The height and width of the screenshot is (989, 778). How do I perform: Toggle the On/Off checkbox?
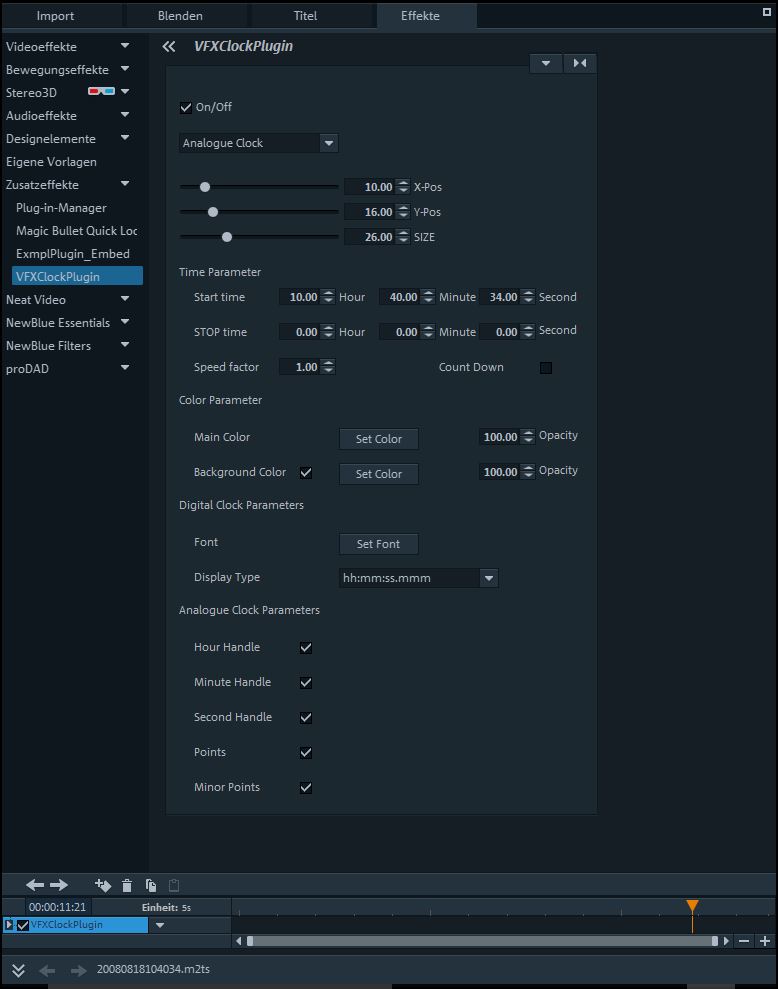tap(186, 108)
